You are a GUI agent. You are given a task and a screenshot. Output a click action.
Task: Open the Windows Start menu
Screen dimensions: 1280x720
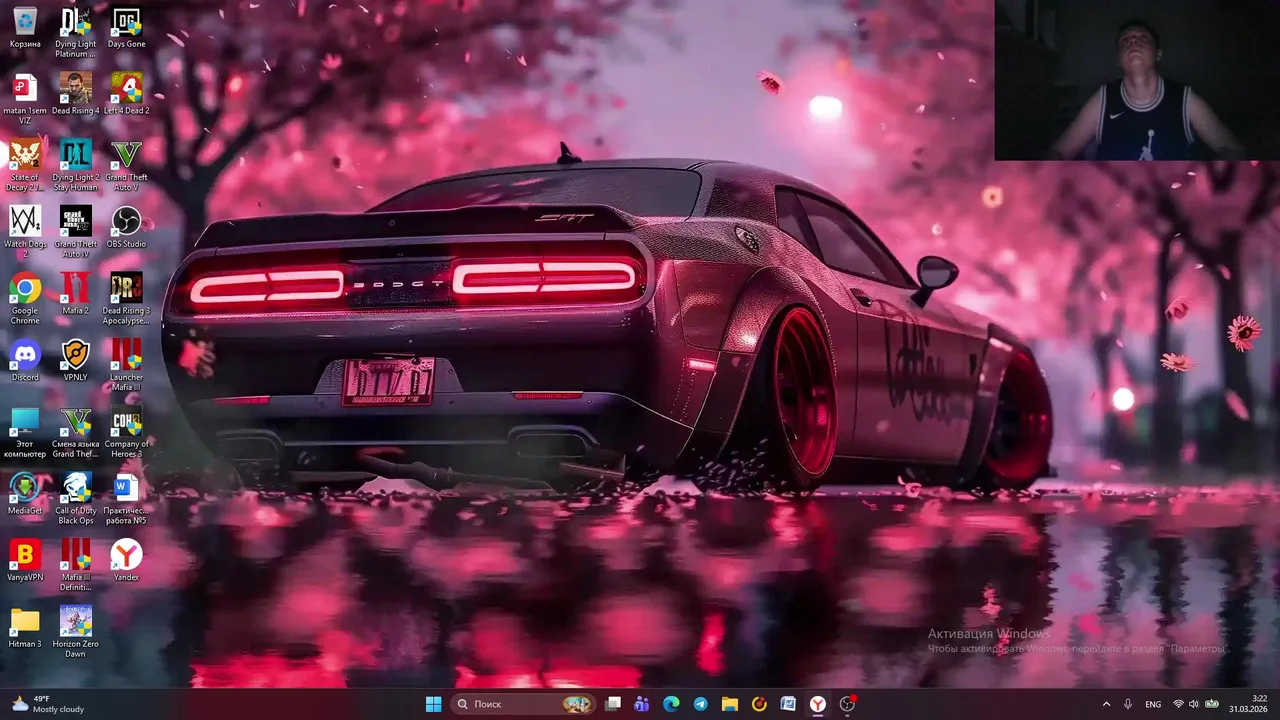(433, 704)
